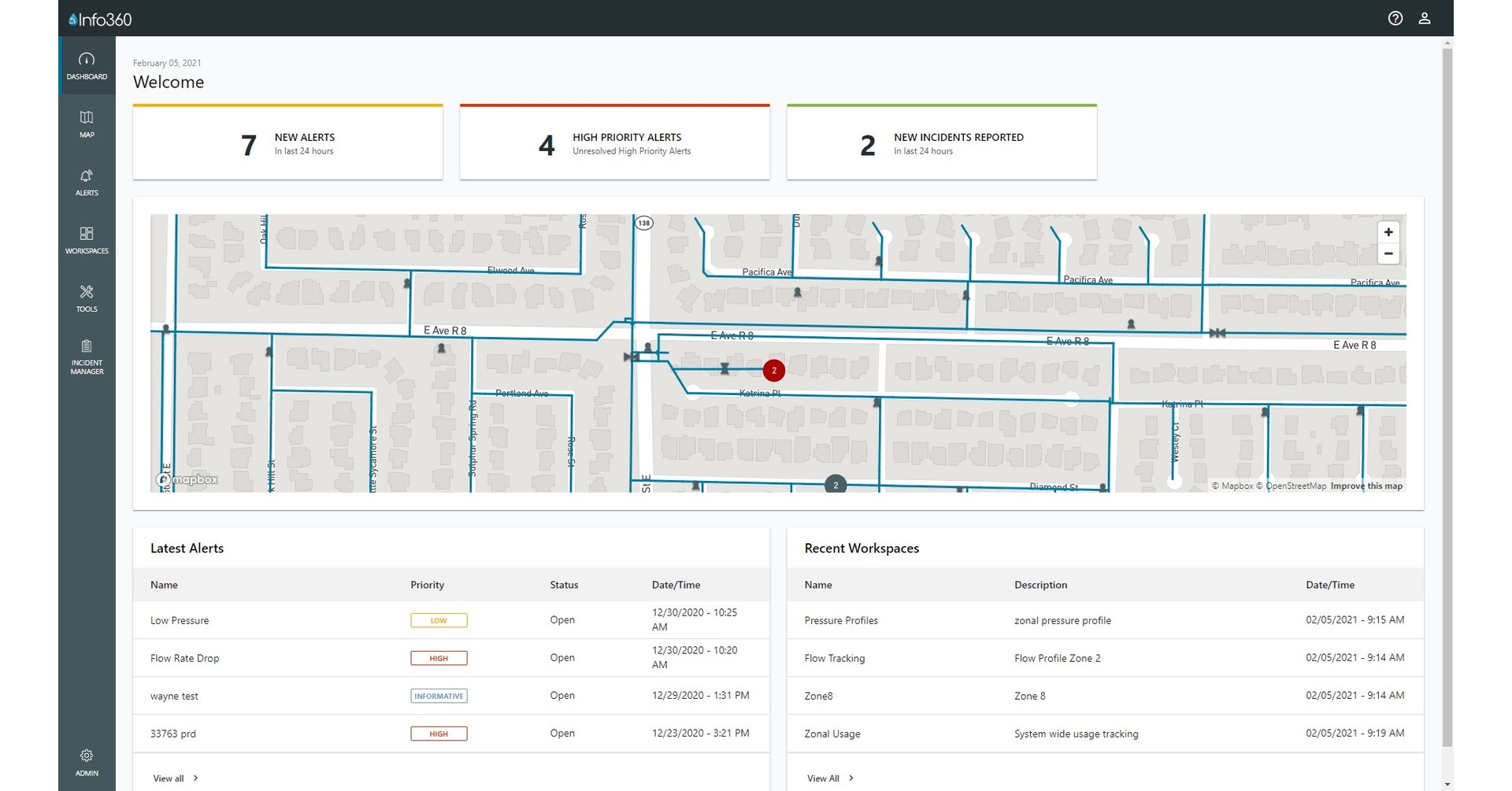Viewport: 1512px width, 791px height.
Task: Zoom in using the map plus button
Action: (1389, 231)
